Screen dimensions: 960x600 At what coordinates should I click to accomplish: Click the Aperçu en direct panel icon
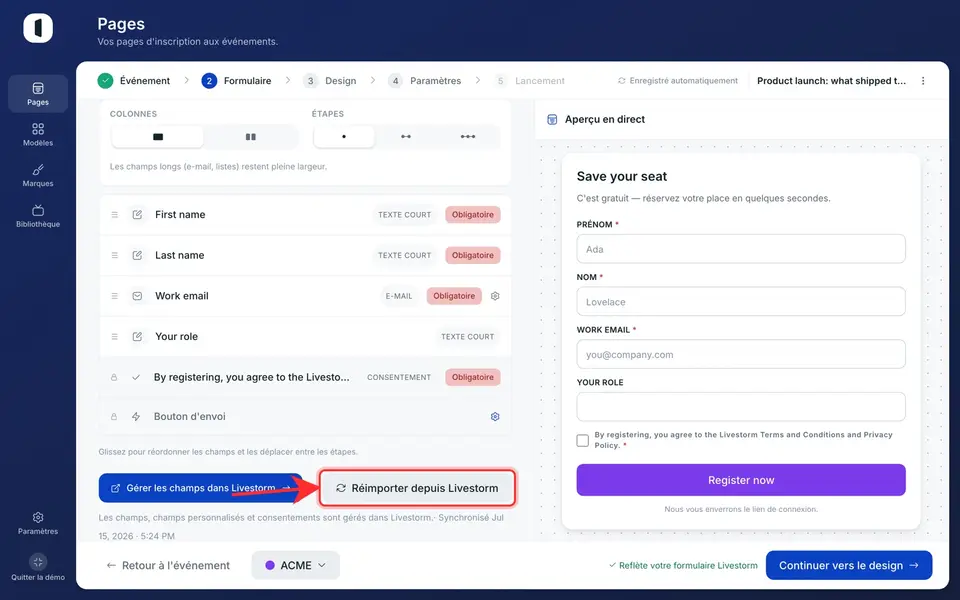[x=552, y=119]
